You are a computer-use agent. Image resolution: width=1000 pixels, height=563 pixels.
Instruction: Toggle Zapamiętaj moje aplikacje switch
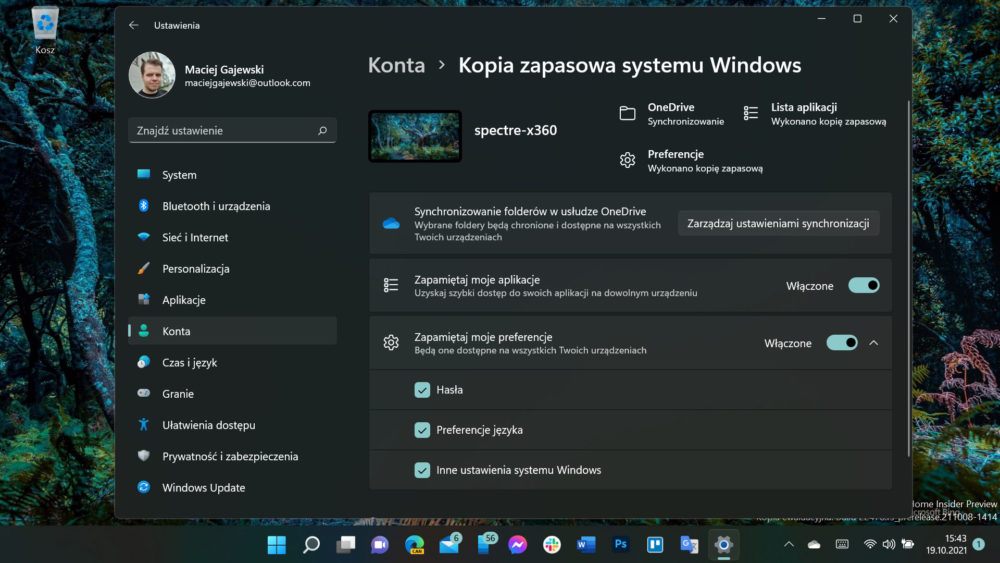point(864,285)
